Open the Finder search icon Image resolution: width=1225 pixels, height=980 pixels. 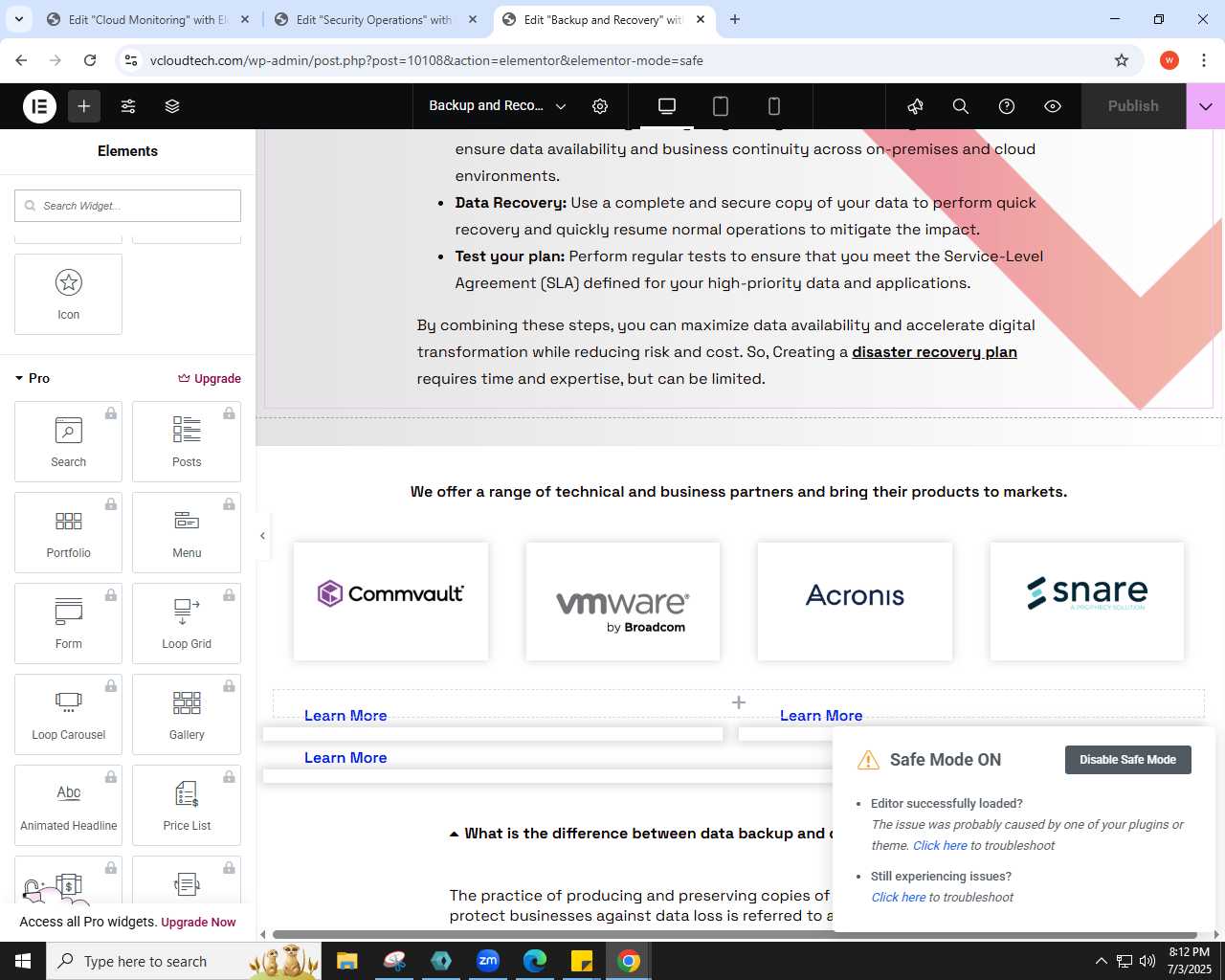961,106
